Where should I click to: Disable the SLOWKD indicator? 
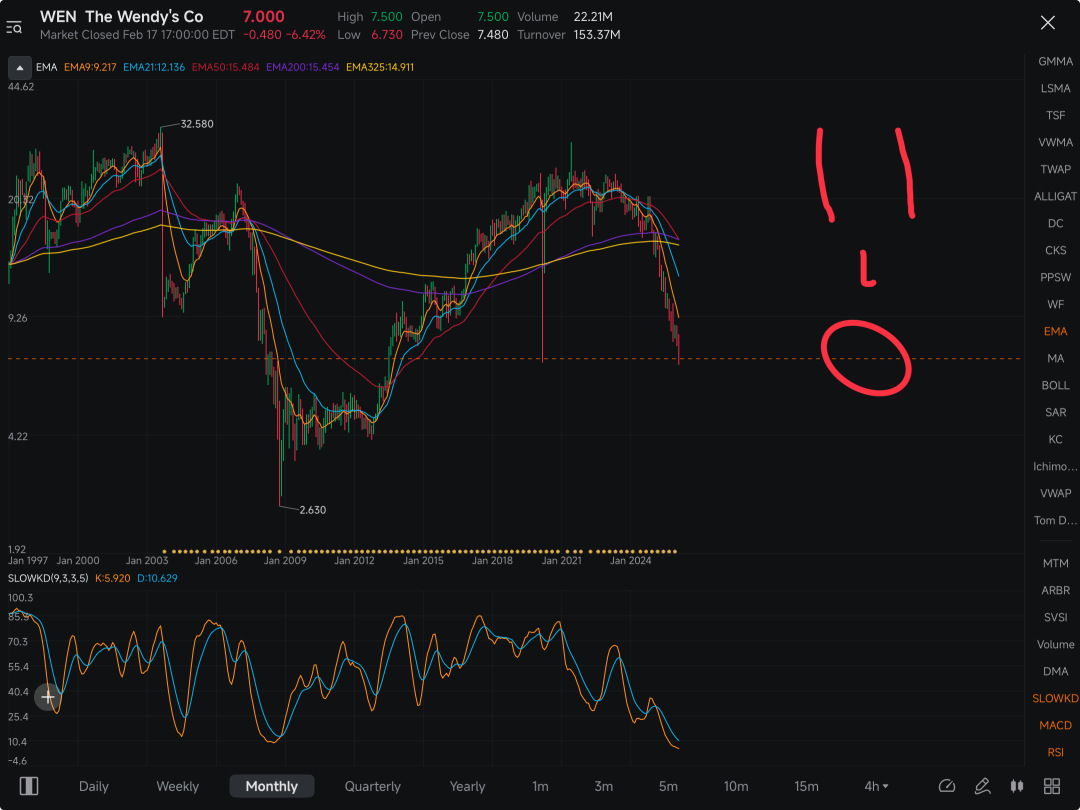tap(1055, 698)
